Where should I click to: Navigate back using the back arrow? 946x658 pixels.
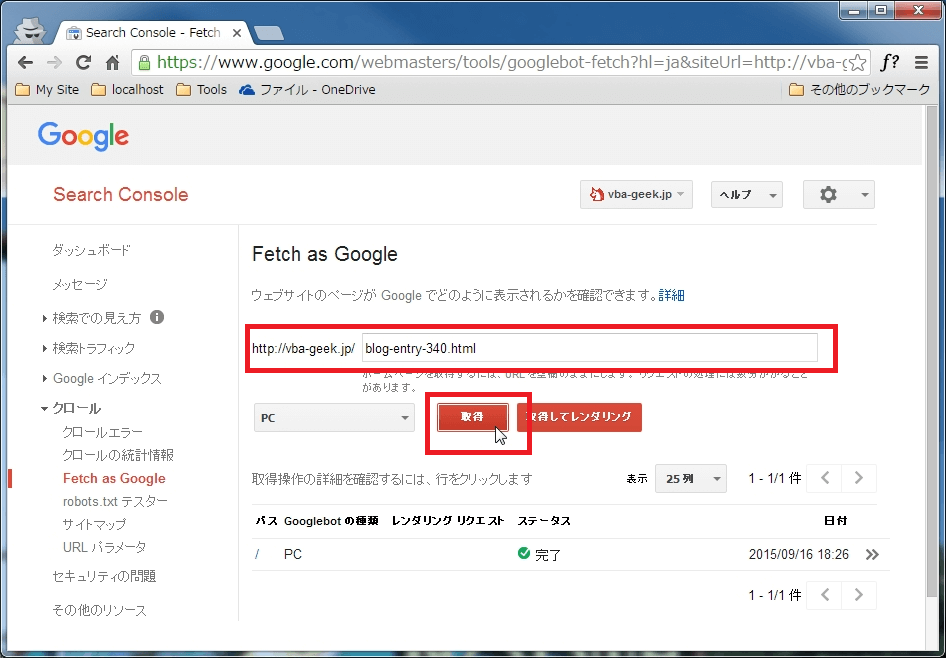[24, 61]
